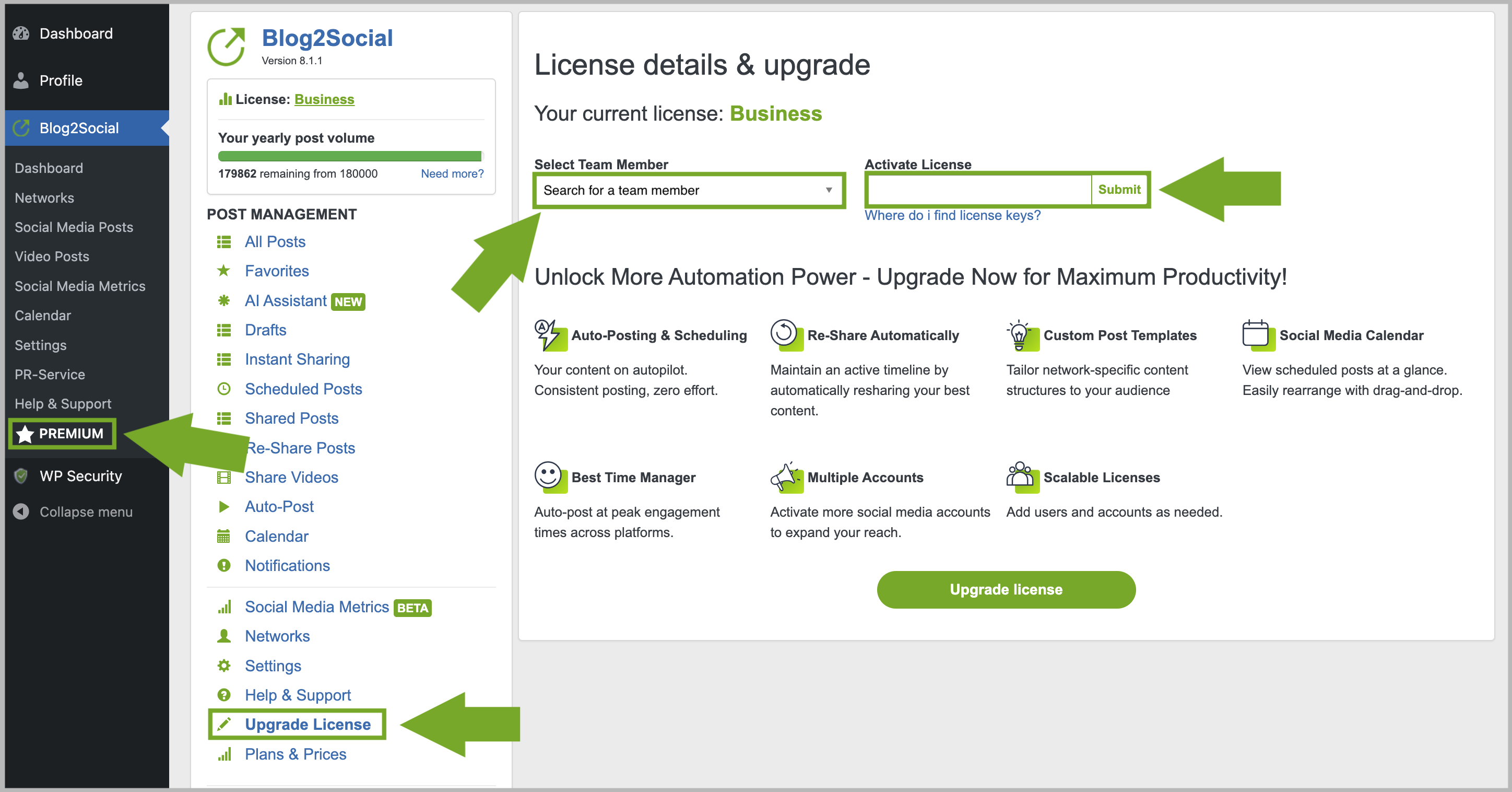
Task: Select PR-Service in the sidebar
Action: [x=50, y=375]
